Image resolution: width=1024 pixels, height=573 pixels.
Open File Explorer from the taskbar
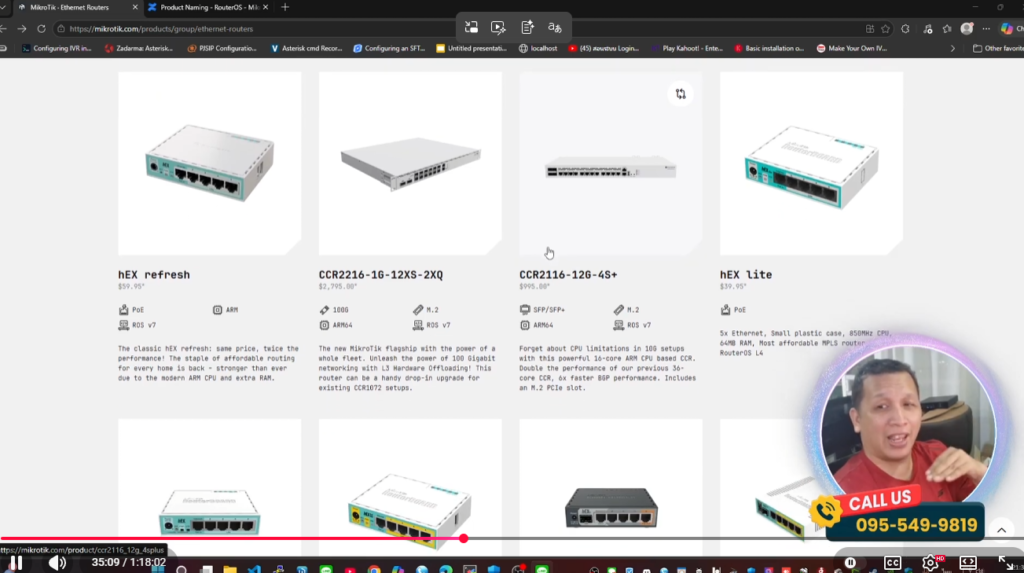[230, 569]
